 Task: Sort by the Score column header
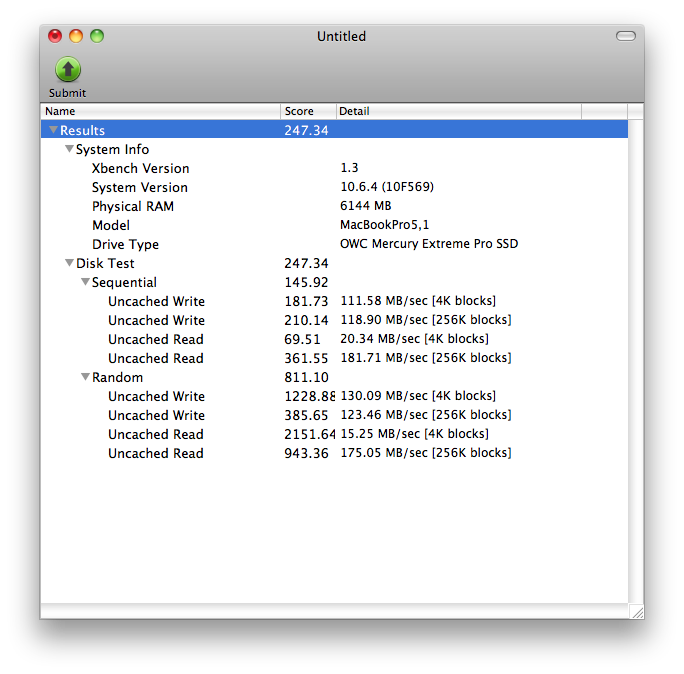tap(308, 111)
